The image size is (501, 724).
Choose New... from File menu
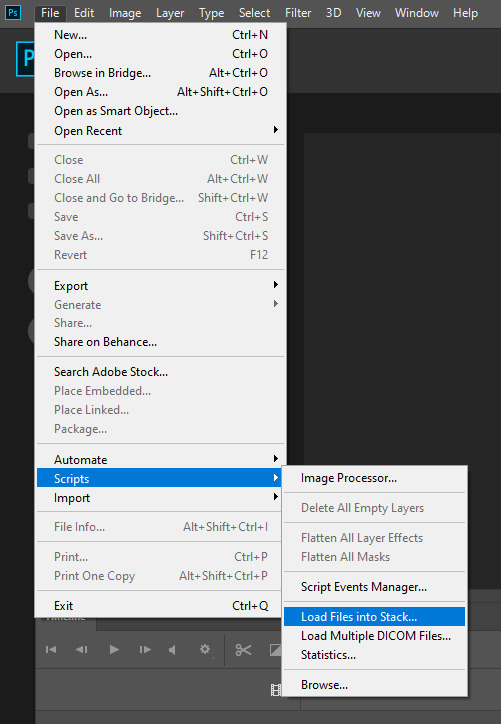[160, 35]
